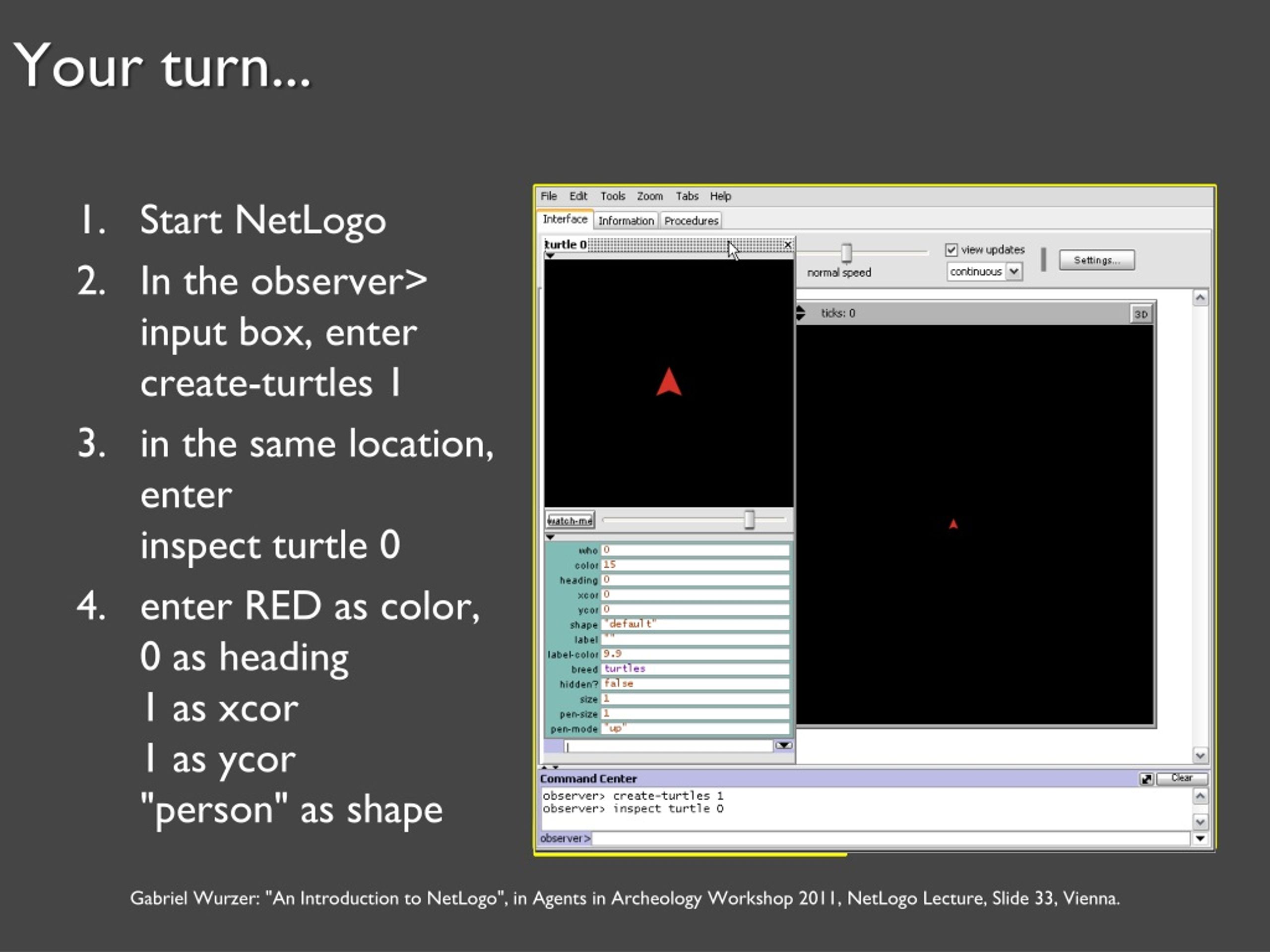Edit the size field value

coord(696,699)
